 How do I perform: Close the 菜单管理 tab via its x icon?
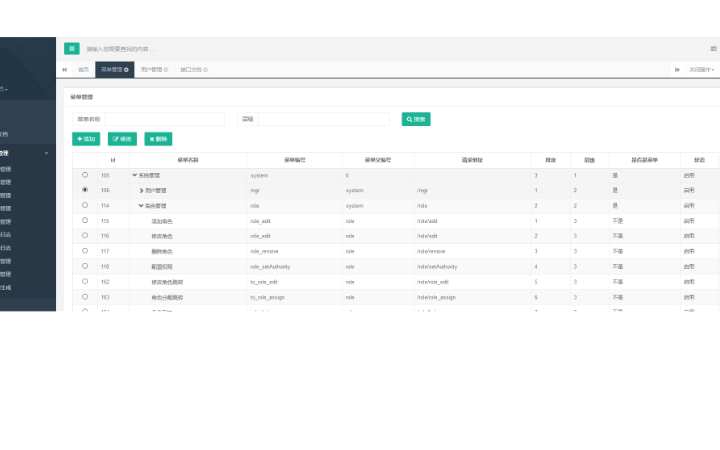(127, 70)
